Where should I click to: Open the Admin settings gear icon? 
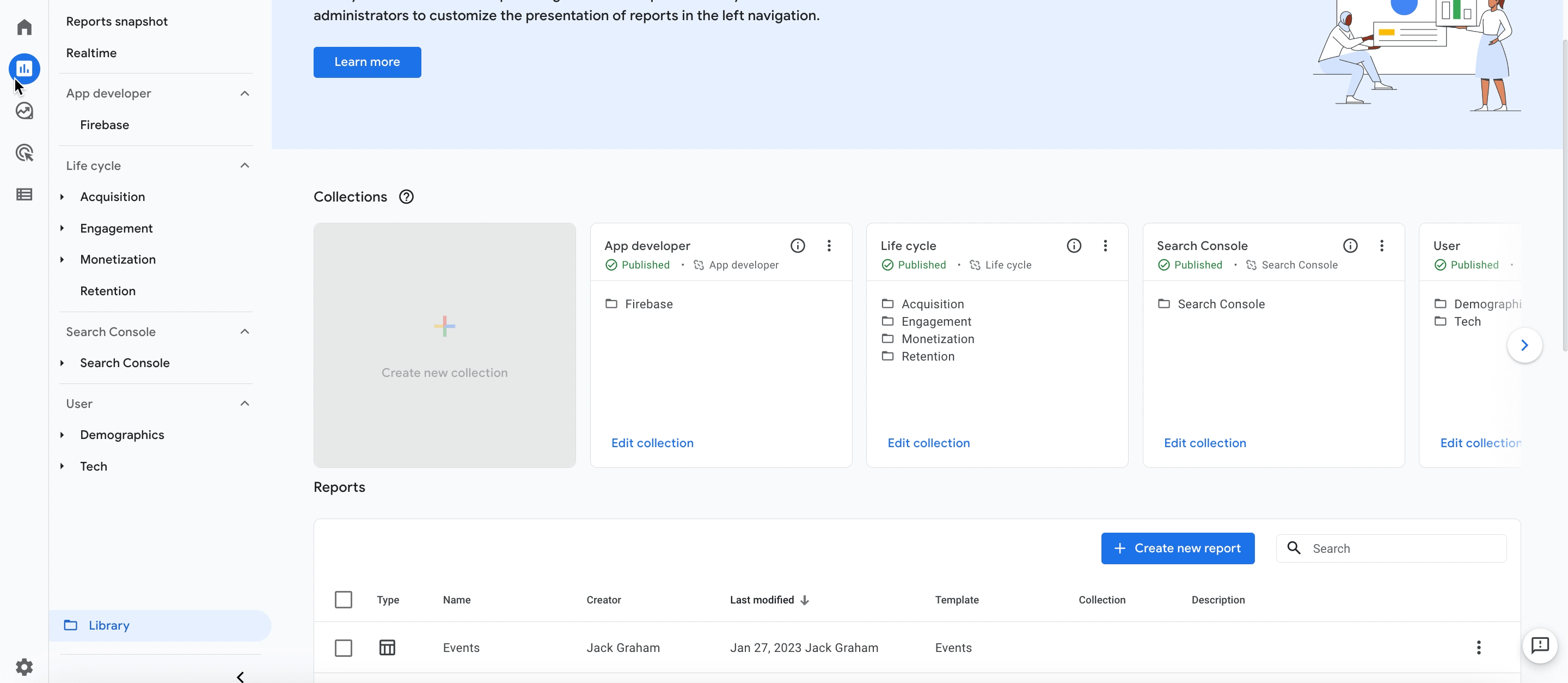pos(24,667)
